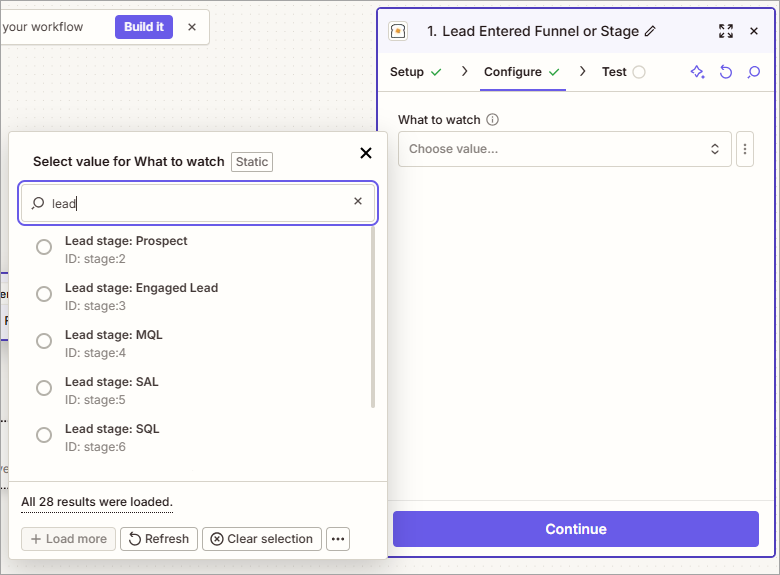Screen dimensions: 780x575
Task: Select Lead stage: SQL radio
Action: pyautogui.click(x=44, y=435)
